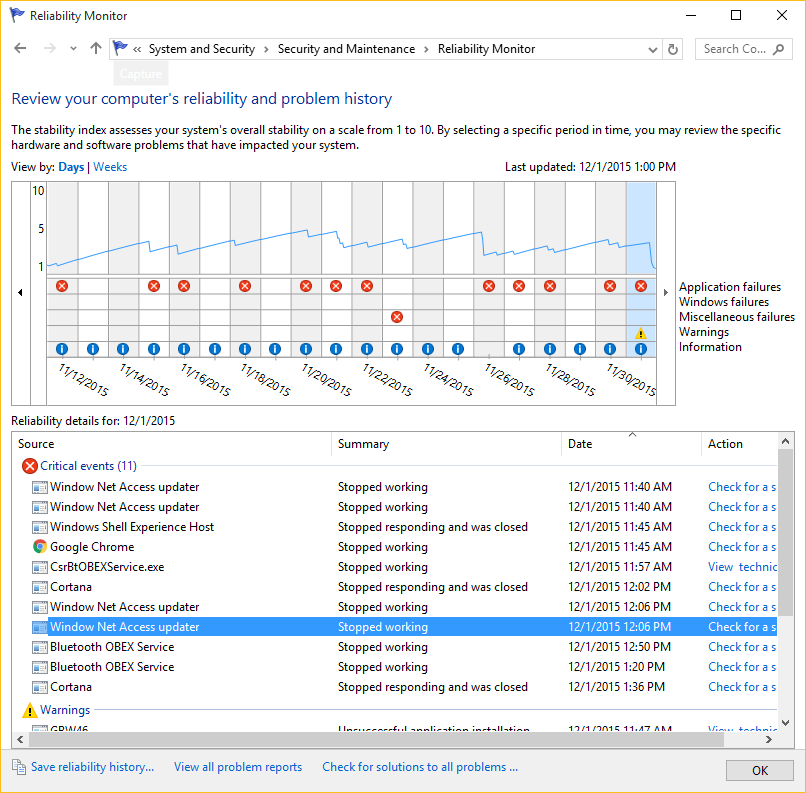Open Security and Maintenance breadcrumb

tap(346, 49)
